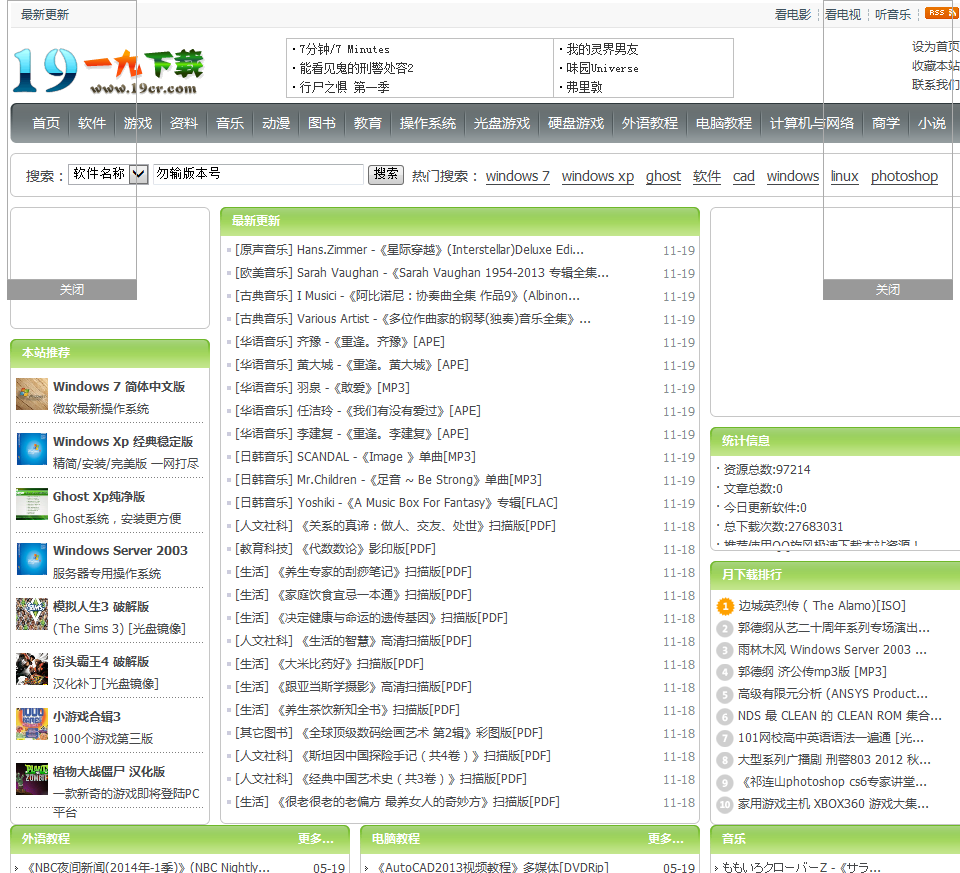The width and height of the screenshot is (960, 873).
Task: Close the left floating ad with 关闭
Action: click(72, 290)
